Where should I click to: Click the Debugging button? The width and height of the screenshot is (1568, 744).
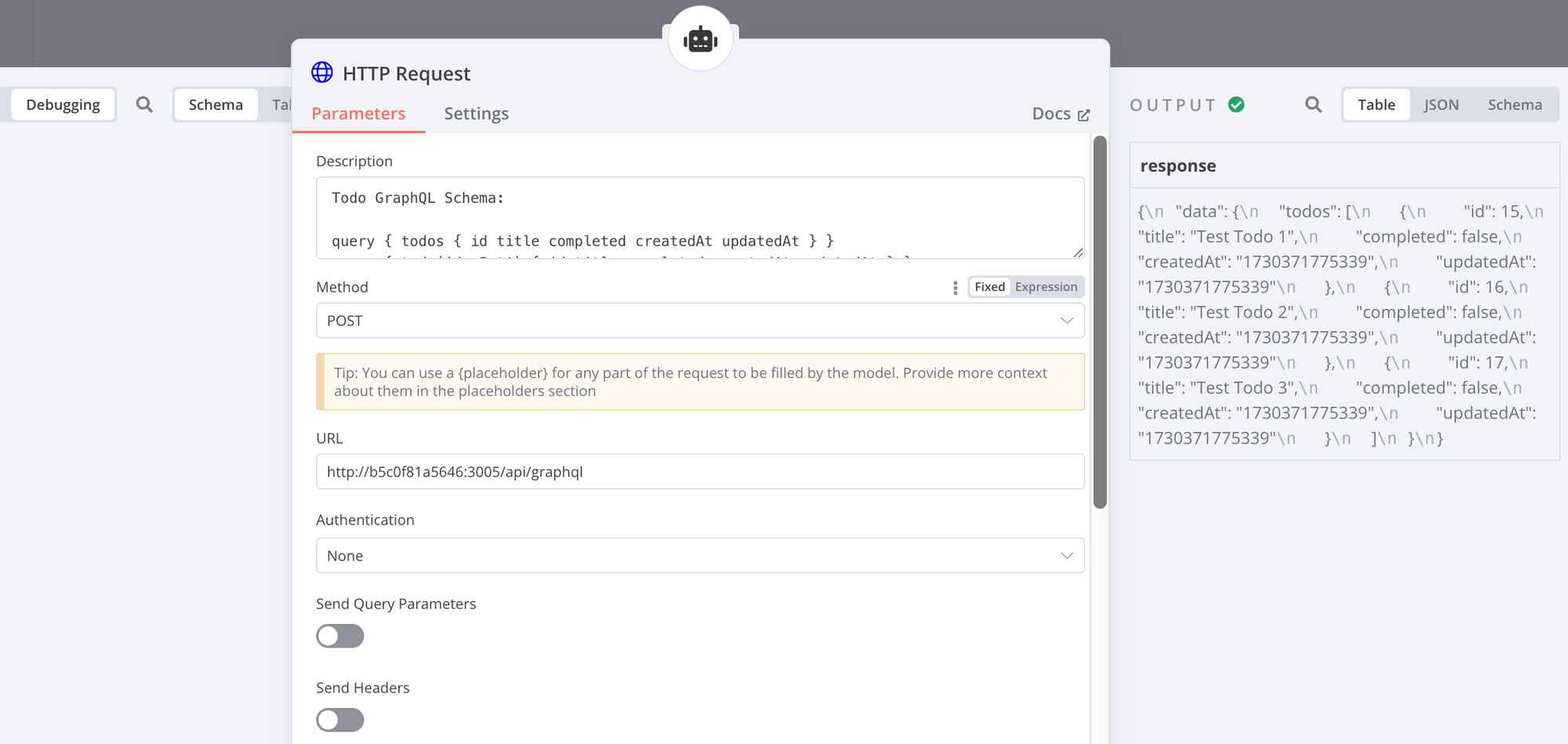63,104
